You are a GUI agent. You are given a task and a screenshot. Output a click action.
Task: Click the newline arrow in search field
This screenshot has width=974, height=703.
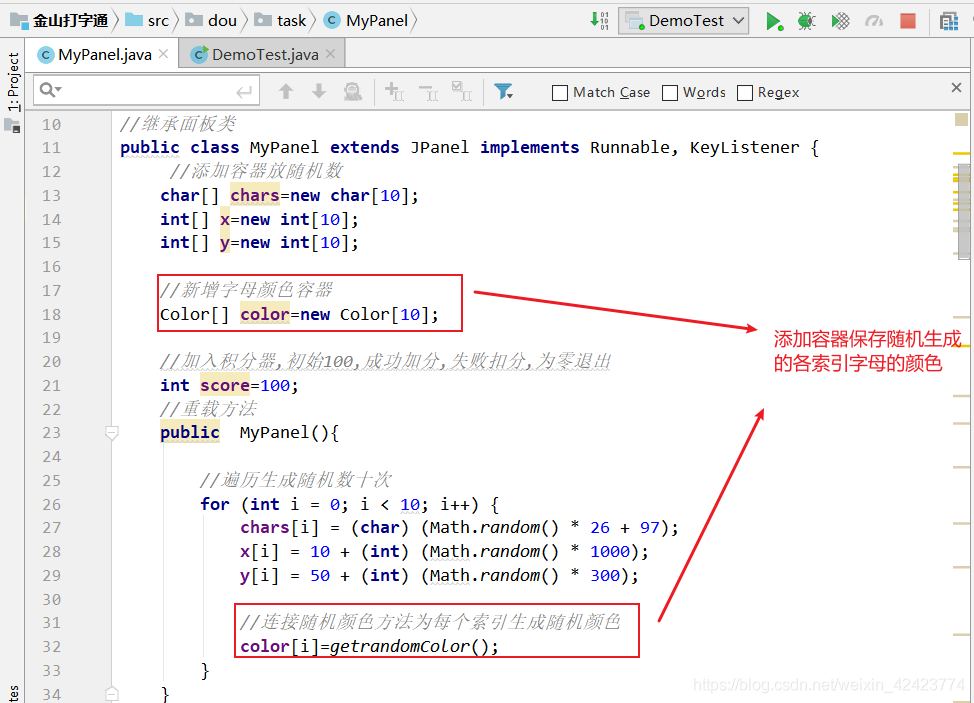click(x=244, y=92)
